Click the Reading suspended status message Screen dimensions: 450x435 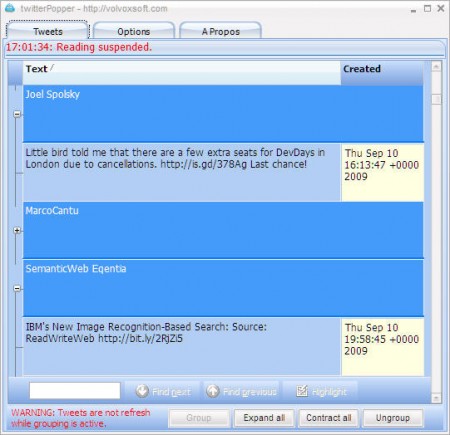[79, 47]
